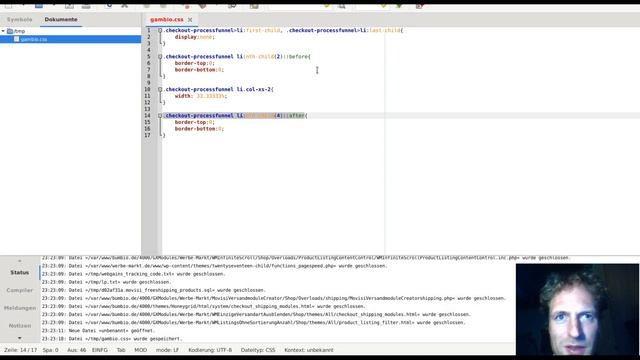Viewport: 640px width, 360px height.
Task: Open the Status message tab
Action: (x=20, y=273)
